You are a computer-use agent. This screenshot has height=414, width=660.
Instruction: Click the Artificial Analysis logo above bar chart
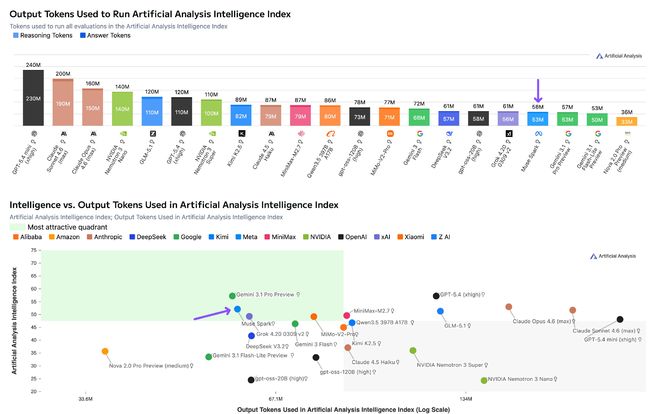click(x=618, y=57)
